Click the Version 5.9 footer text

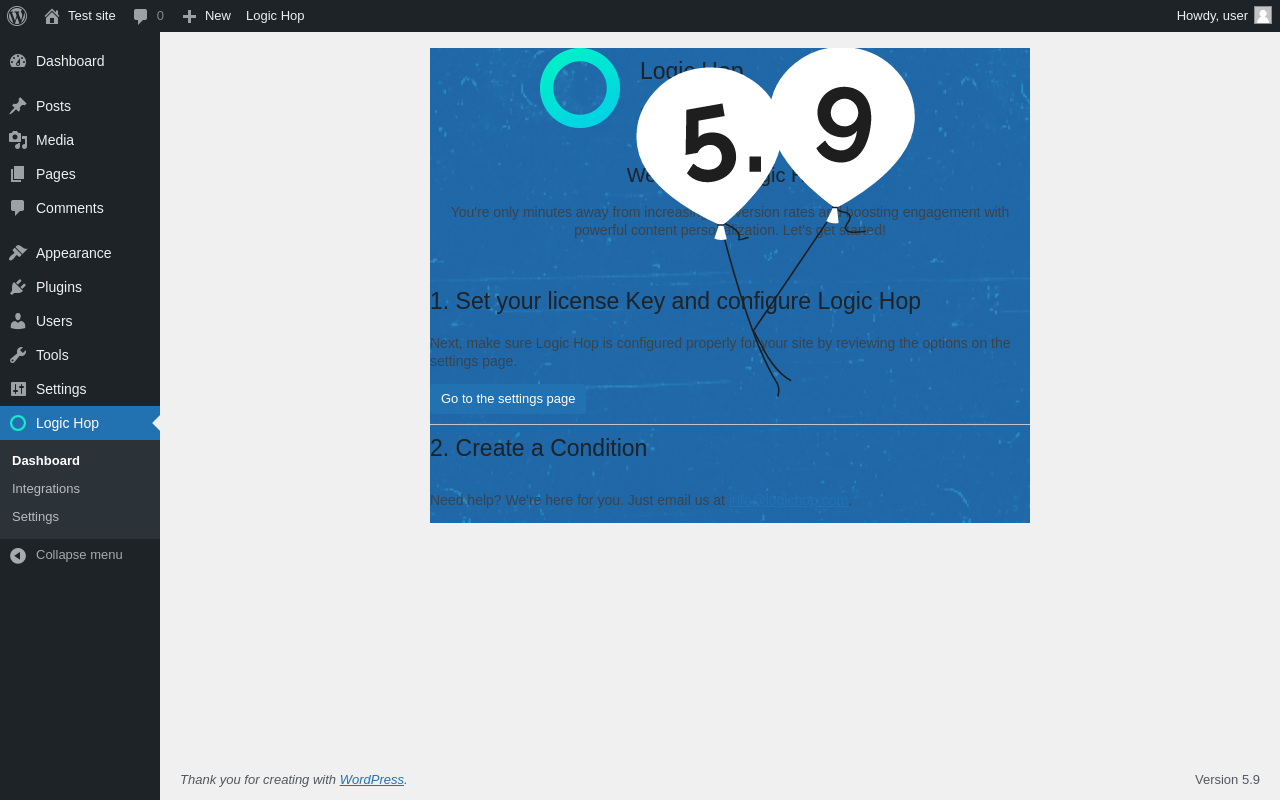pos(1227,779)
